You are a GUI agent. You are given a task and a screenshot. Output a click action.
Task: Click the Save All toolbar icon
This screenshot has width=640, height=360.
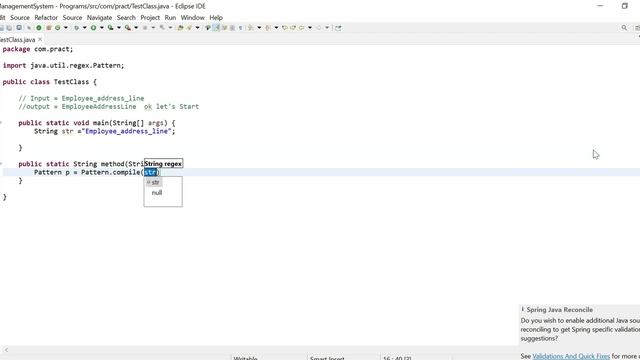9,28
